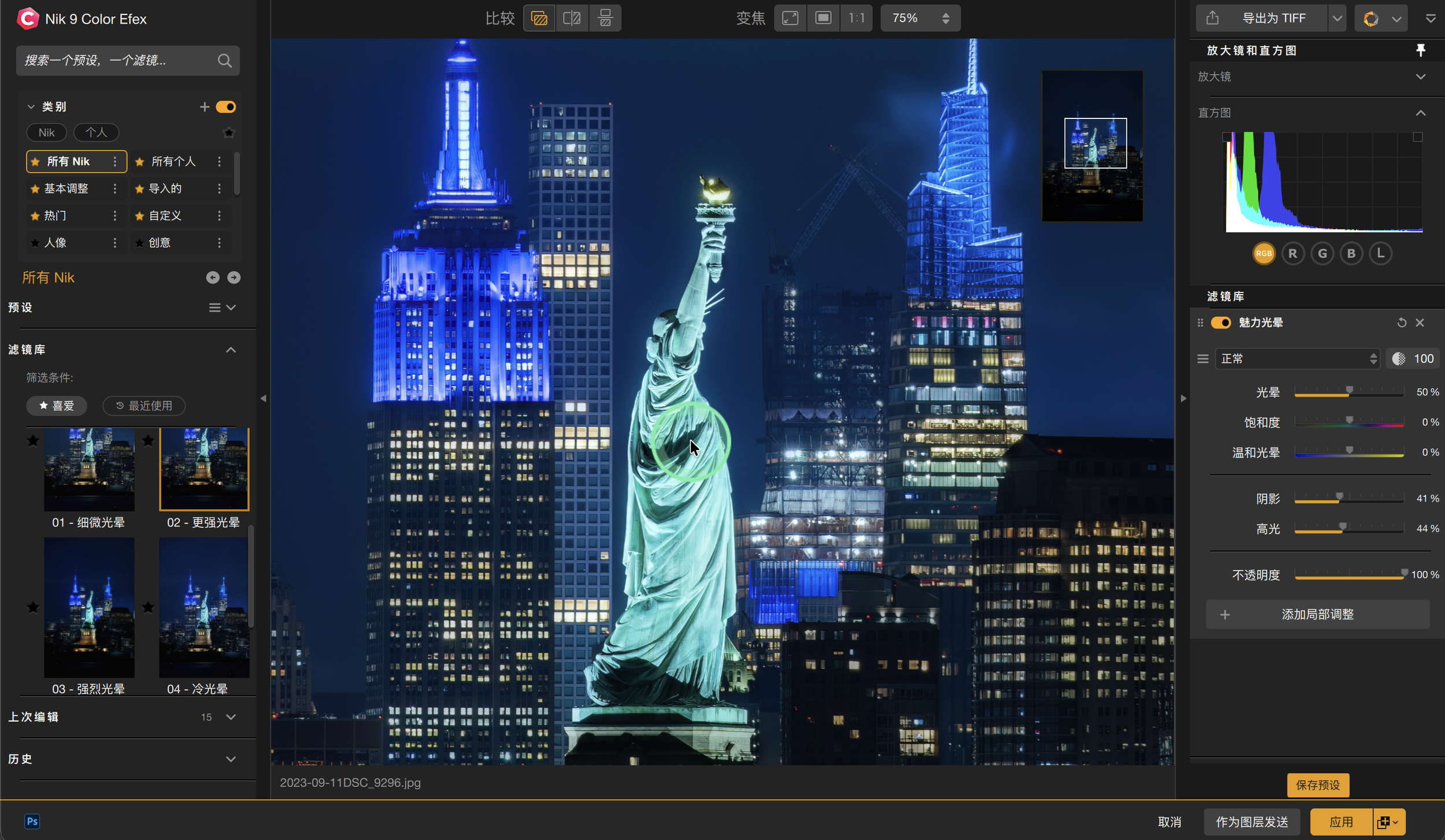1445x840 pixels.
Task: Show the green histogram channel
Action: [x=1322, y=253]
